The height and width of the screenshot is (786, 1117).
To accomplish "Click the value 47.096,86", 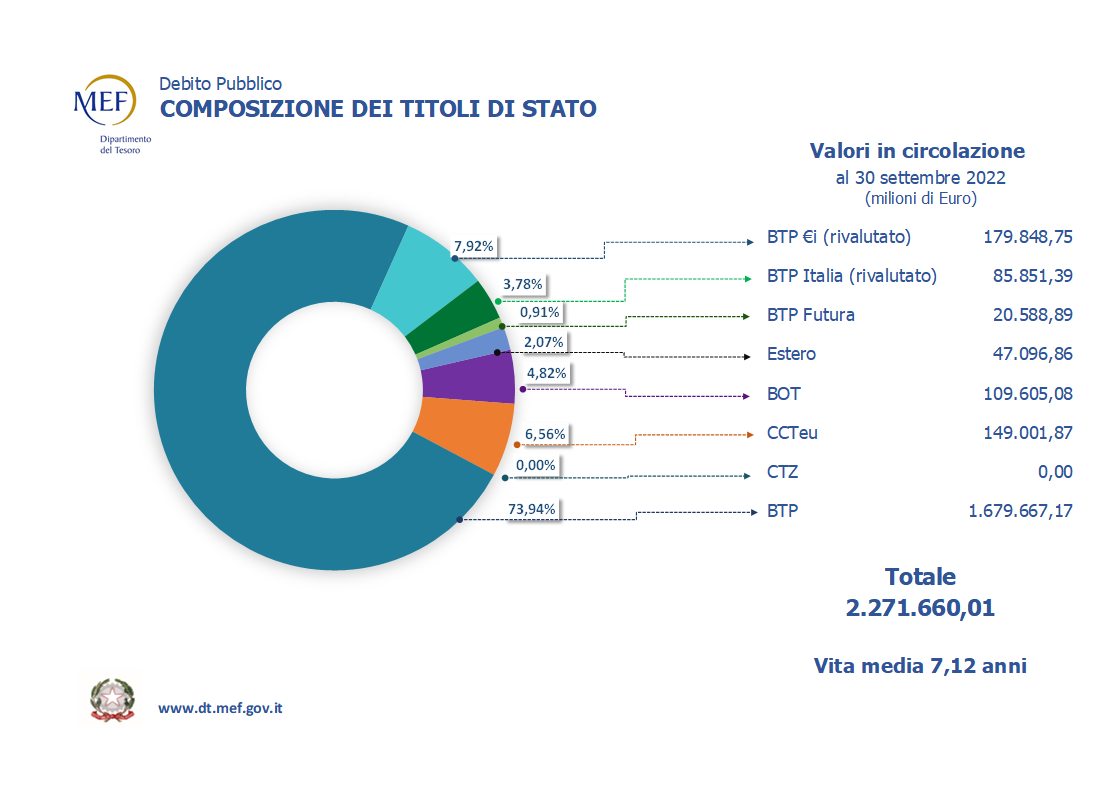I will coord(1033,354).
